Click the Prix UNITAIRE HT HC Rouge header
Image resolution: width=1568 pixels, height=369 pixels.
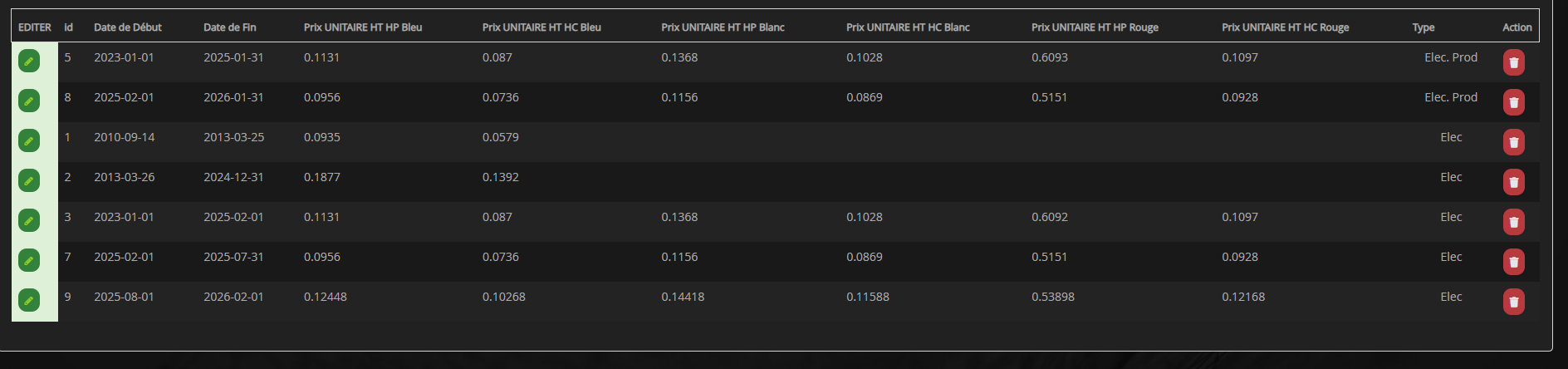pyautogui.click(x=1285, y=27)
